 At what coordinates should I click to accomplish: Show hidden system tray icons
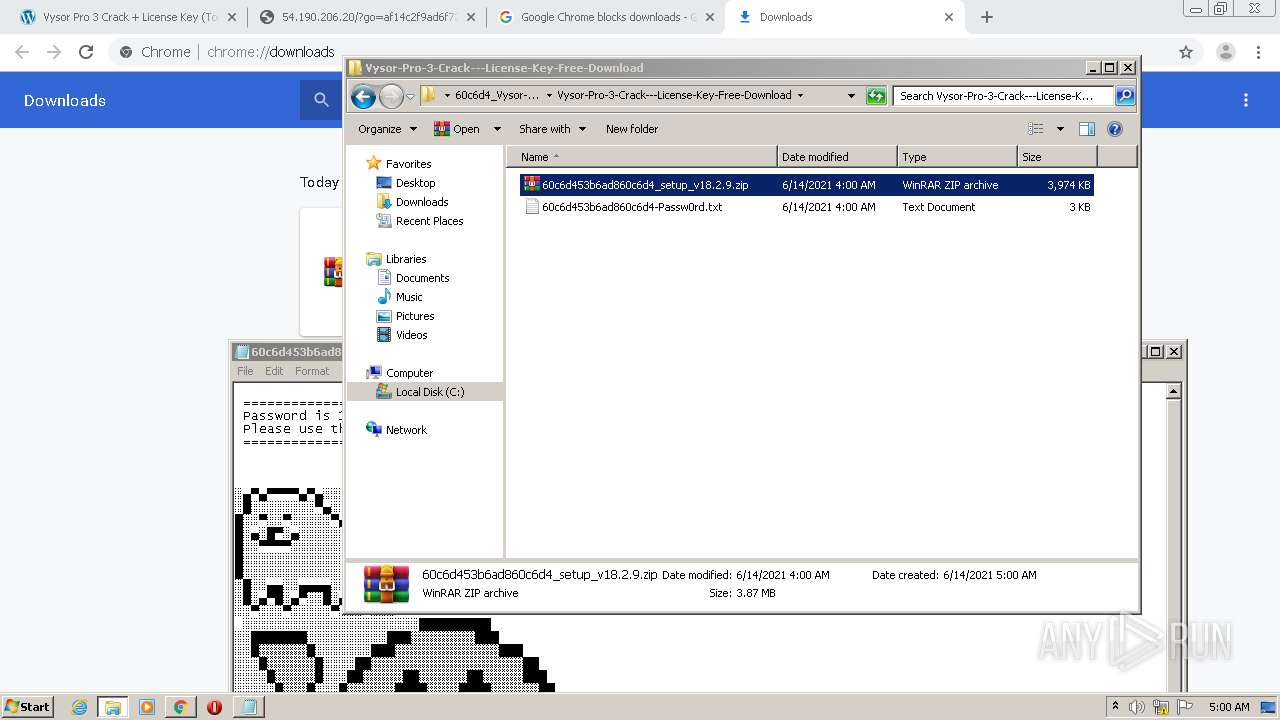[x=1115, y=707]
